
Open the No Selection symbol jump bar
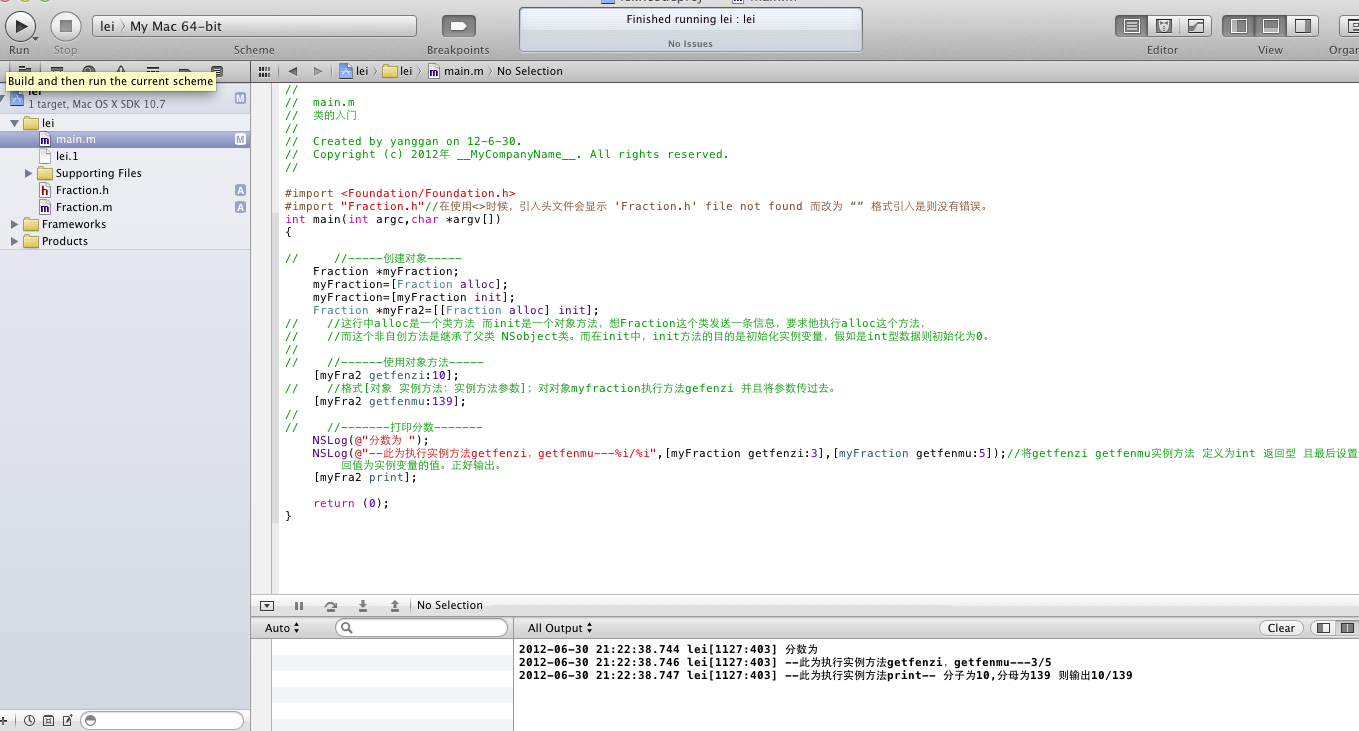pos(530,71)
